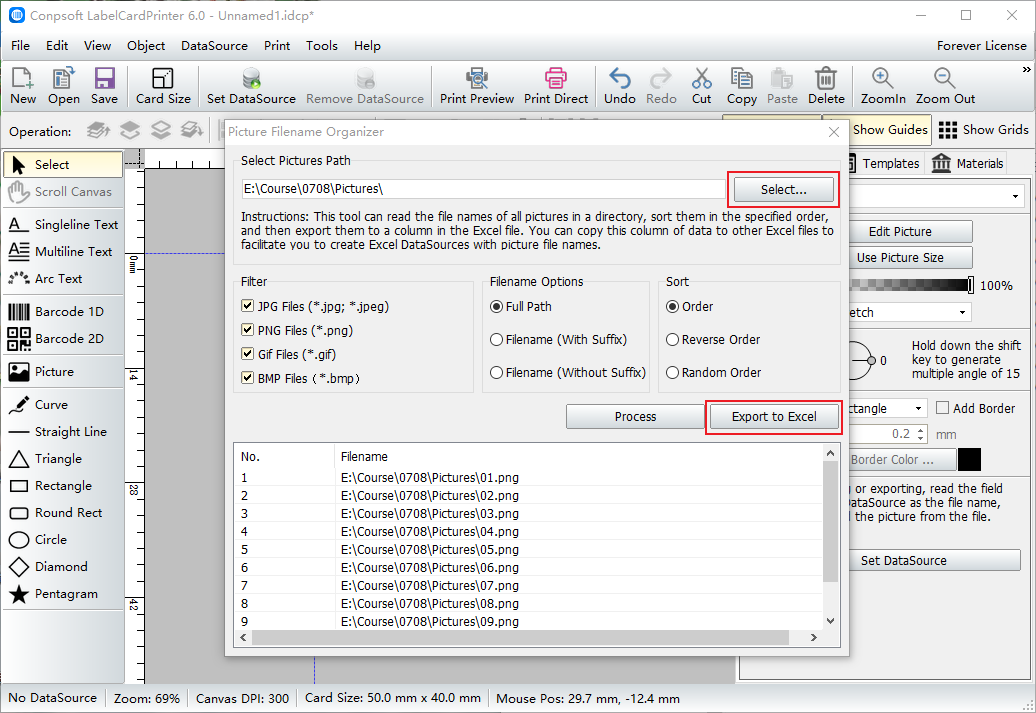Expand the toolbar overflow chevron
1036x713 pixels.
[1026, 69]
